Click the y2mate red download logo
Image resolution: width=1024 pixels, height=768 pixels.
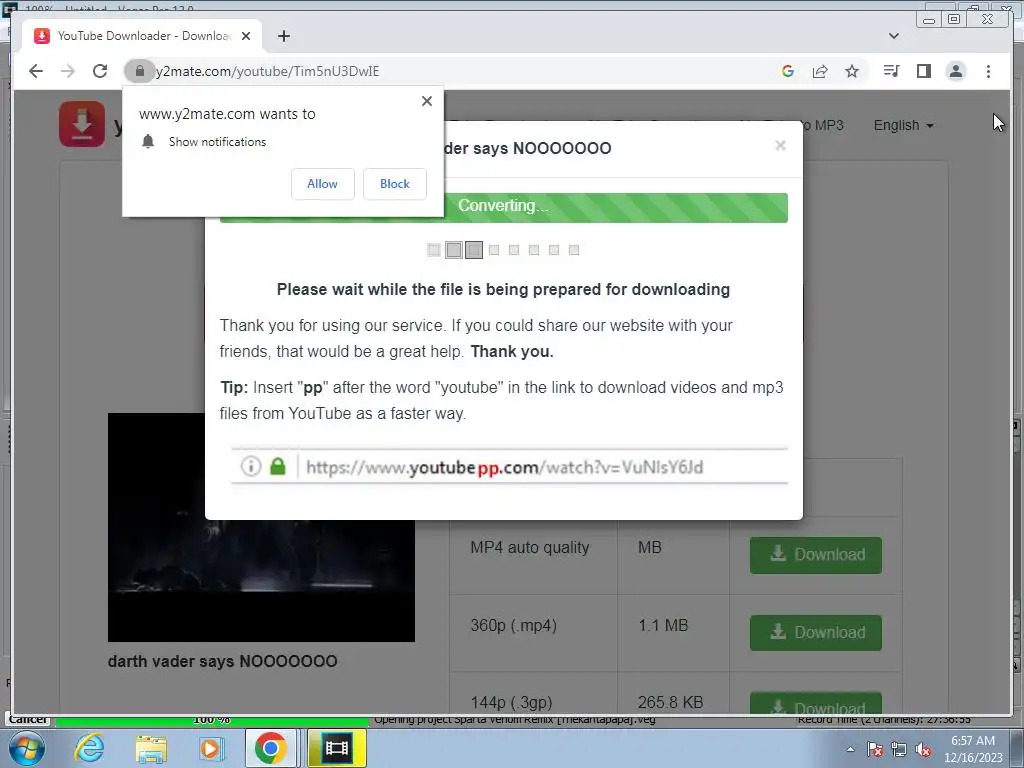point(82,123)
